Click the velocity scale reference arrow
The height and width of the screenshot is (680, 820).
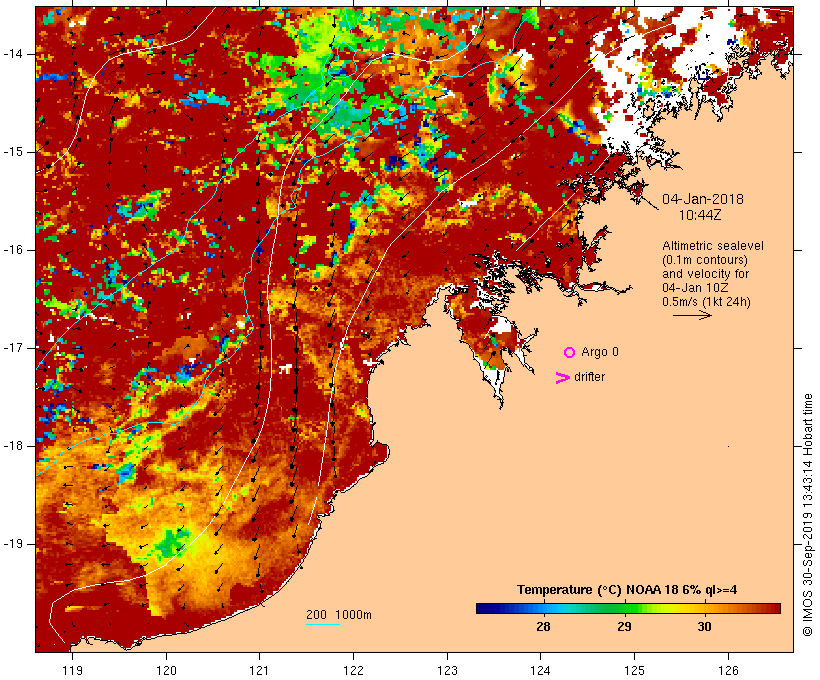692,315
